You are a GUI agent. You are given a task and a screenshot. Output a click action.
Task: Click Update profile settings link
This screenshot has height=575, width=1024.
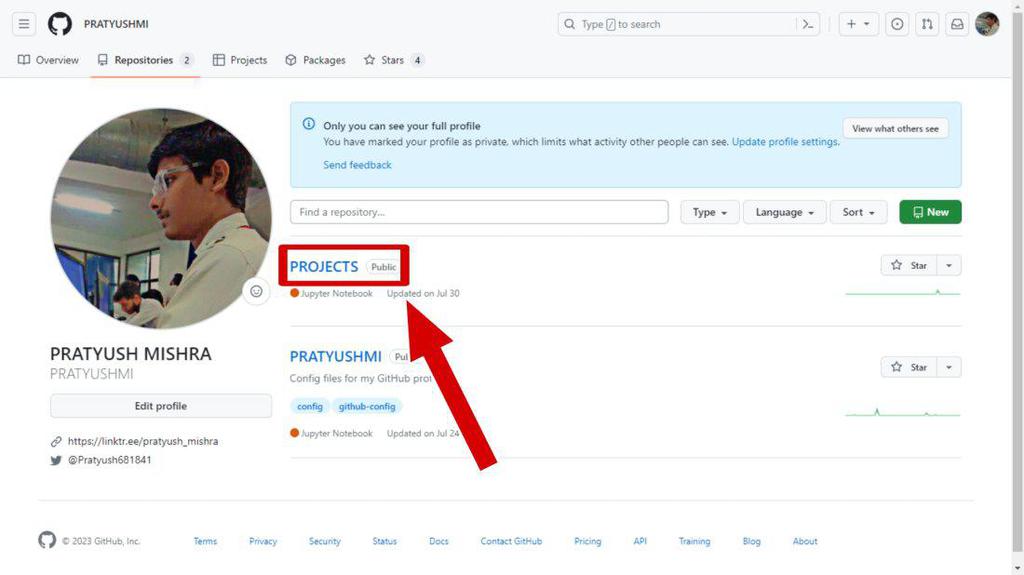[x=784, y=142]
